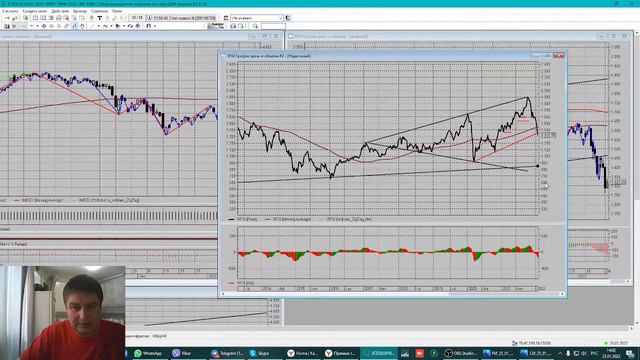The width and height of the screenshot is (640, 360).
Task: Select the hand pan tool icon
Action: point(82,26)
